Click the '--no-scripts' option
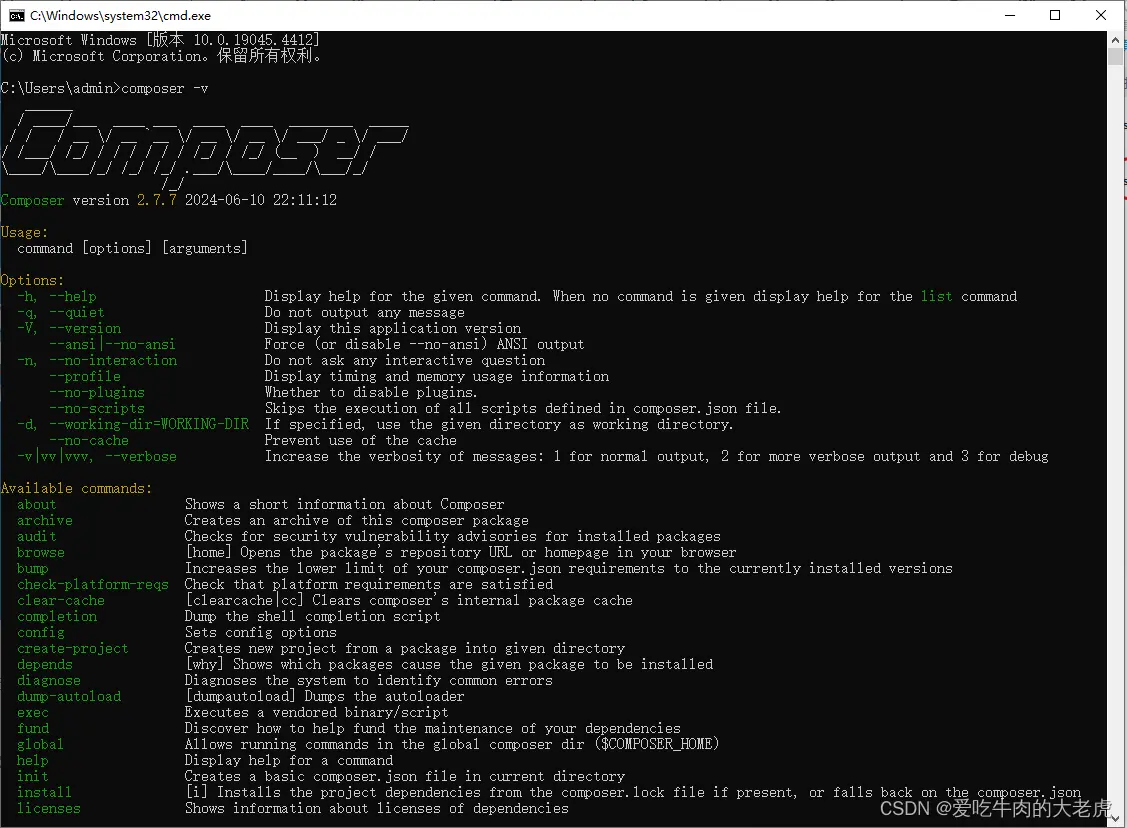 (97, 408)
